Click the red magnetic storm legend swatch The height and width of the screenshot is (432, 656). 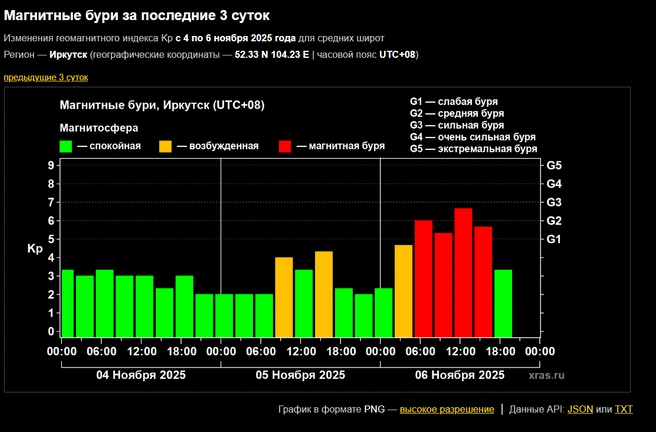click(x=285, y=146)
